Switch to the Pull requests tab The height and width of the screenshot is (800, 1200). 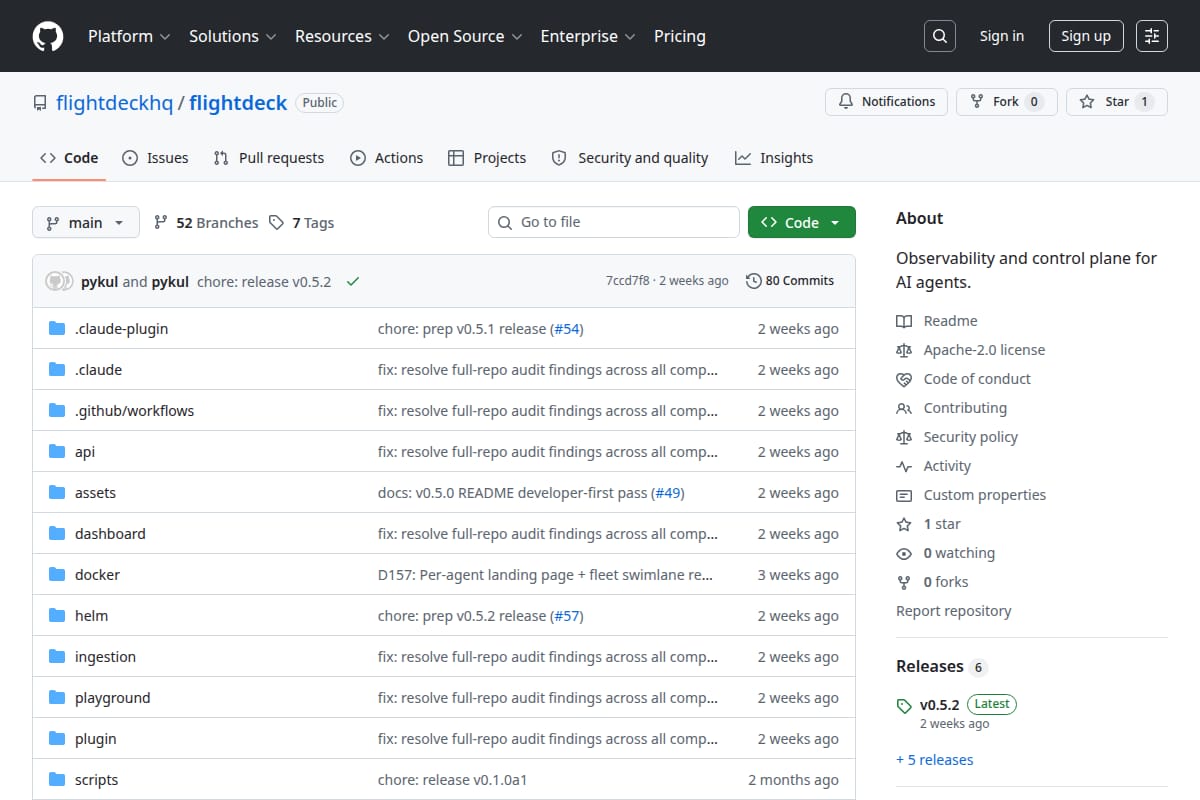[x=269, y=158]
